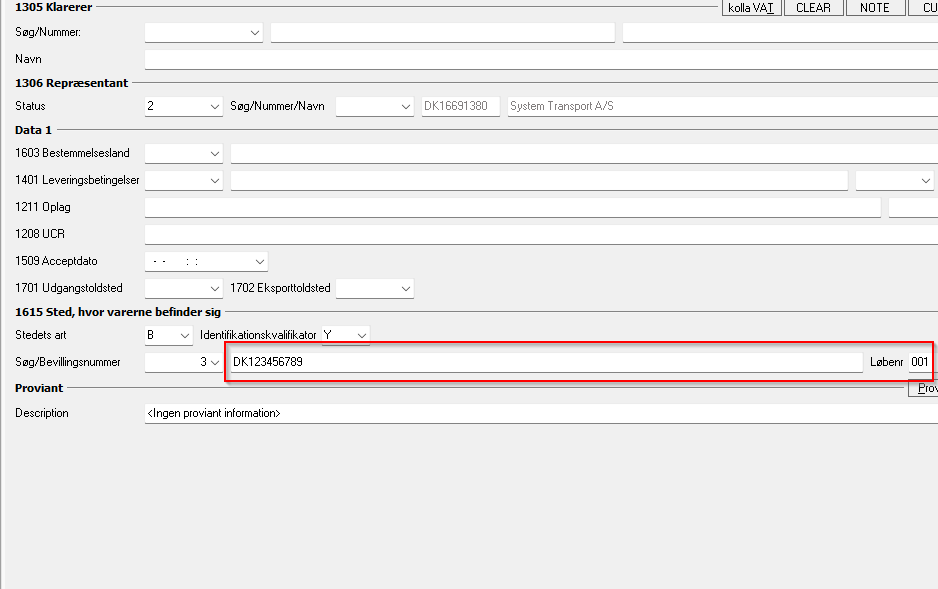Focus the 1208 UCR text field
The height and width of the screenshot is (589, 938).
(x=540, y=235)
